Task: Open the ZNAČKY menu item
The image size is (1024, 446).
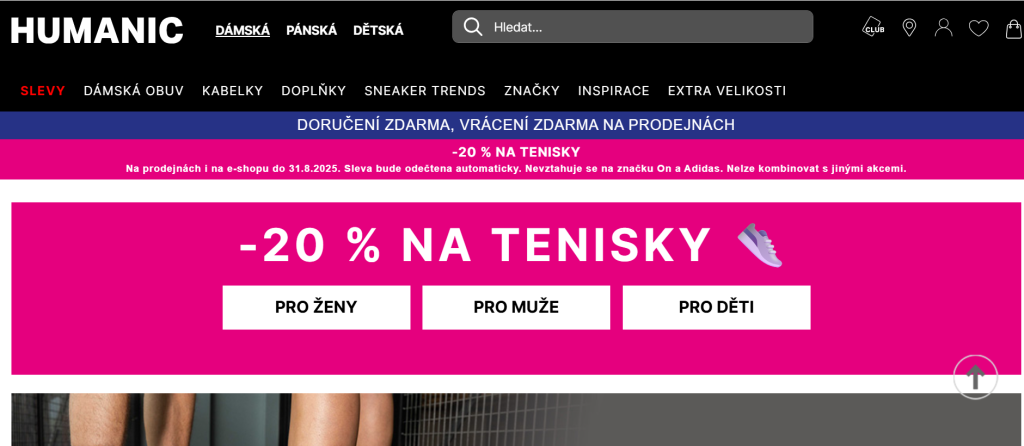Action: 532,91
